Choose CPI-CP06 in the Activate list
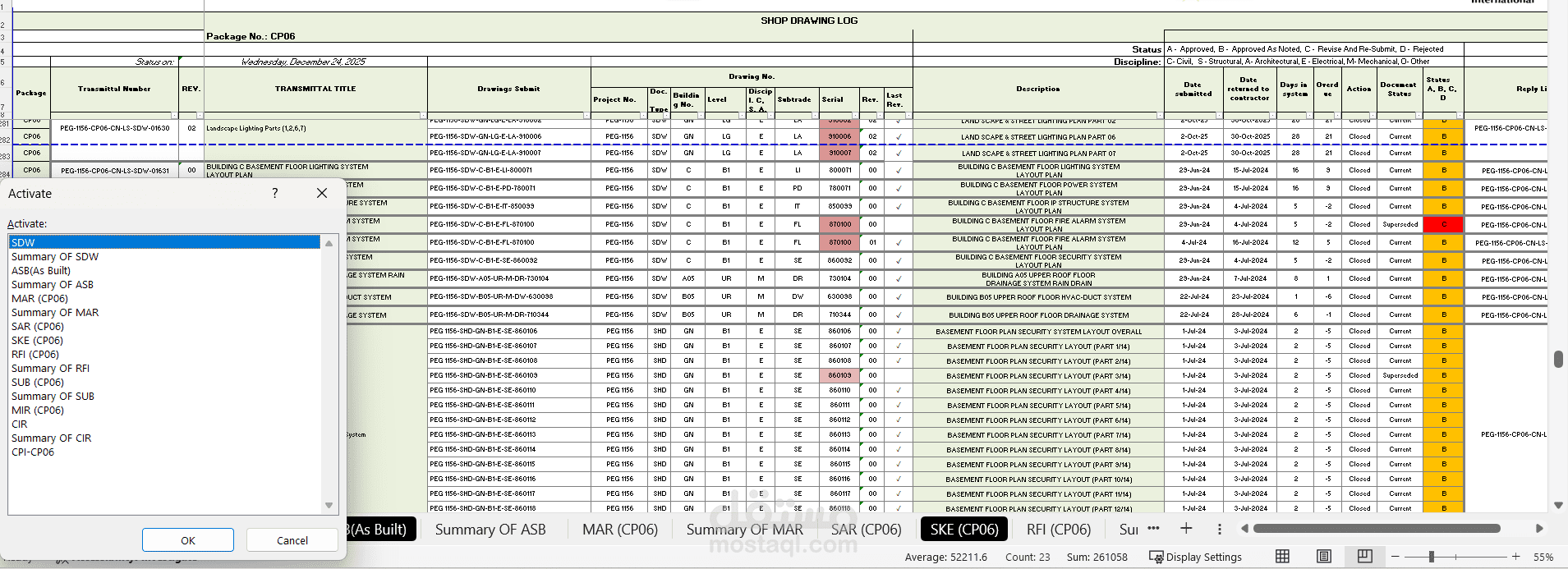1568x569 pixels. pos(33,452)
